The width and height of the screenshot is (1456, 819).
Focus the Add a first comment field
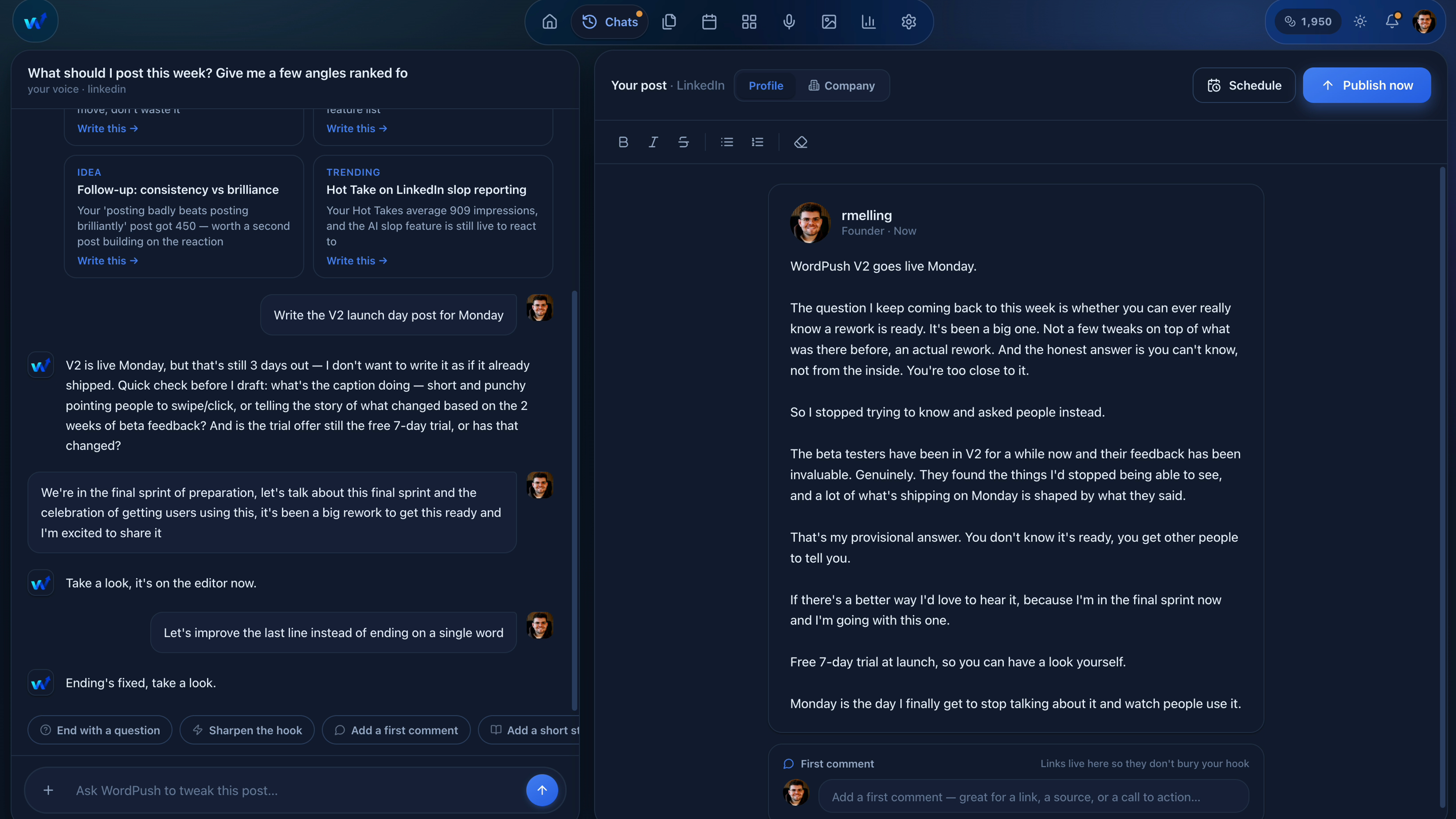pyautogui.click(x=1034, y=797)
